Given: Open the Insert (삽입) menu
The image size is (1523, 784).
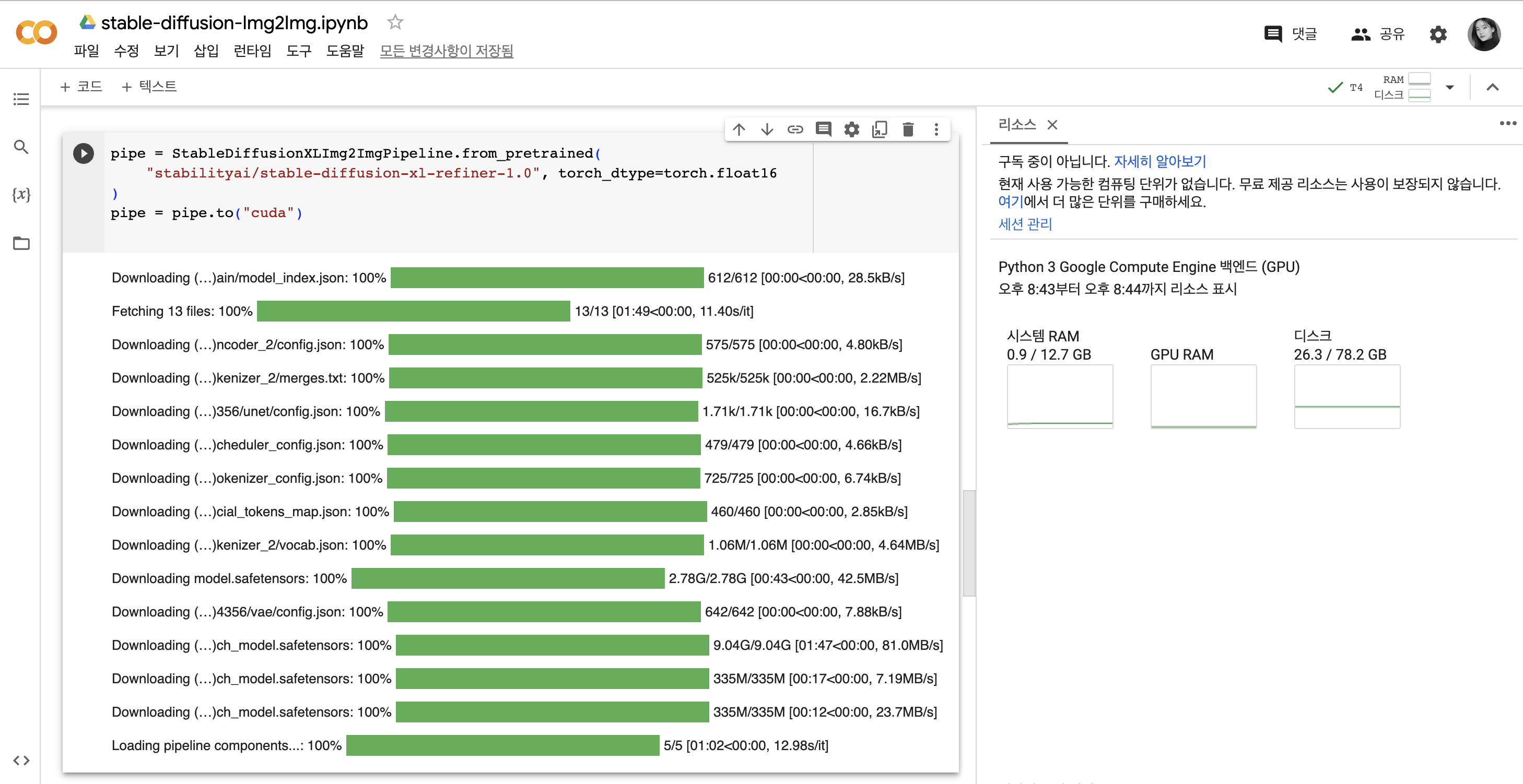Looking at the screenshot, I should pos(206,51).
